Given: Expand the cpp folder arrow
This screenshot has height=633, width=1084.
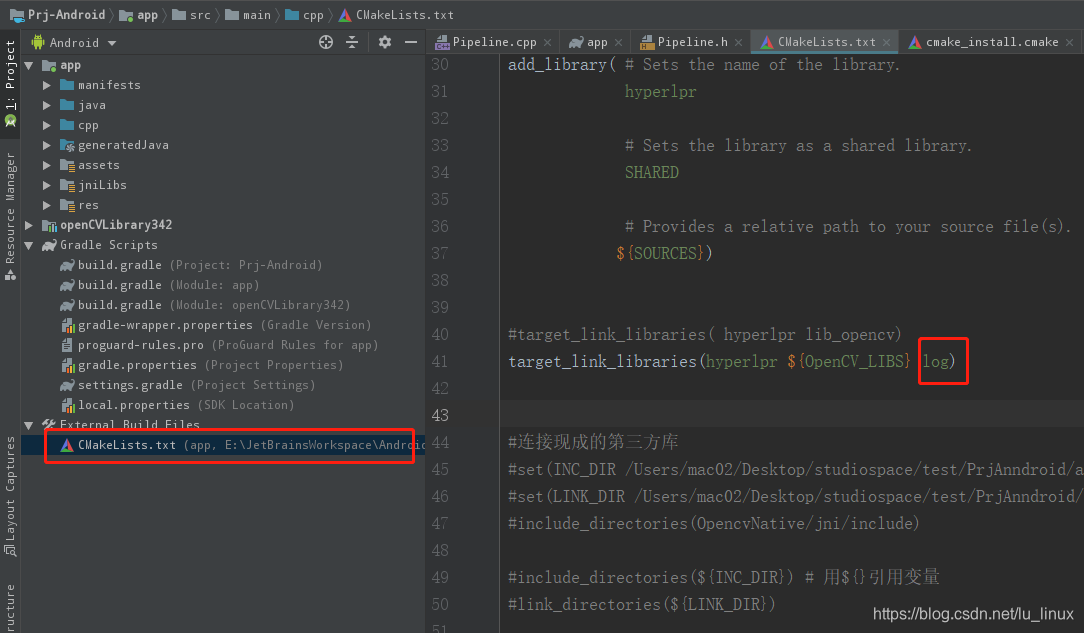Looking at the screenshot, I should 46,125.
